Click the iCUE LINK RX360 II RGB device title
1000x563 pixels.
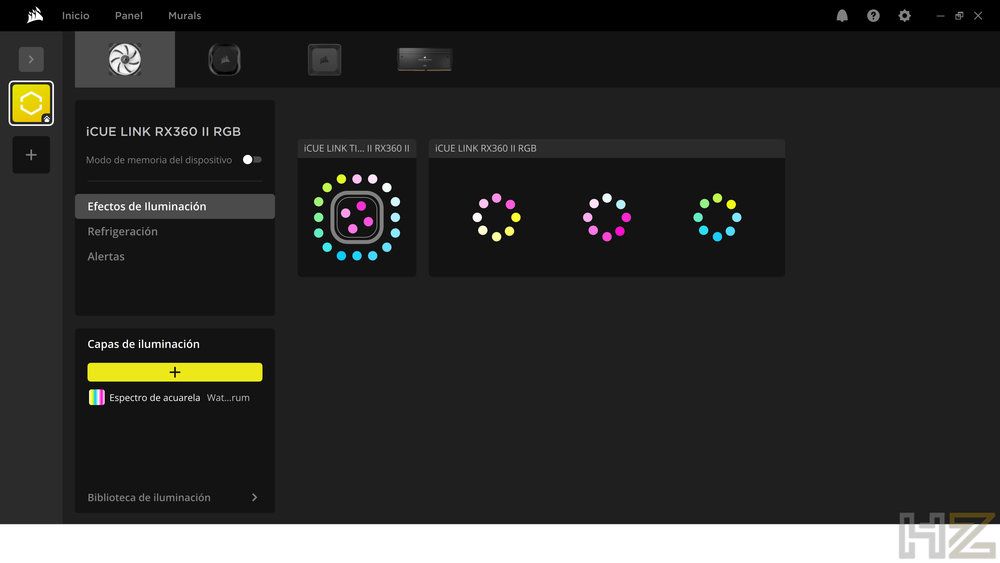pyautogui.click(x=163, y=131)
